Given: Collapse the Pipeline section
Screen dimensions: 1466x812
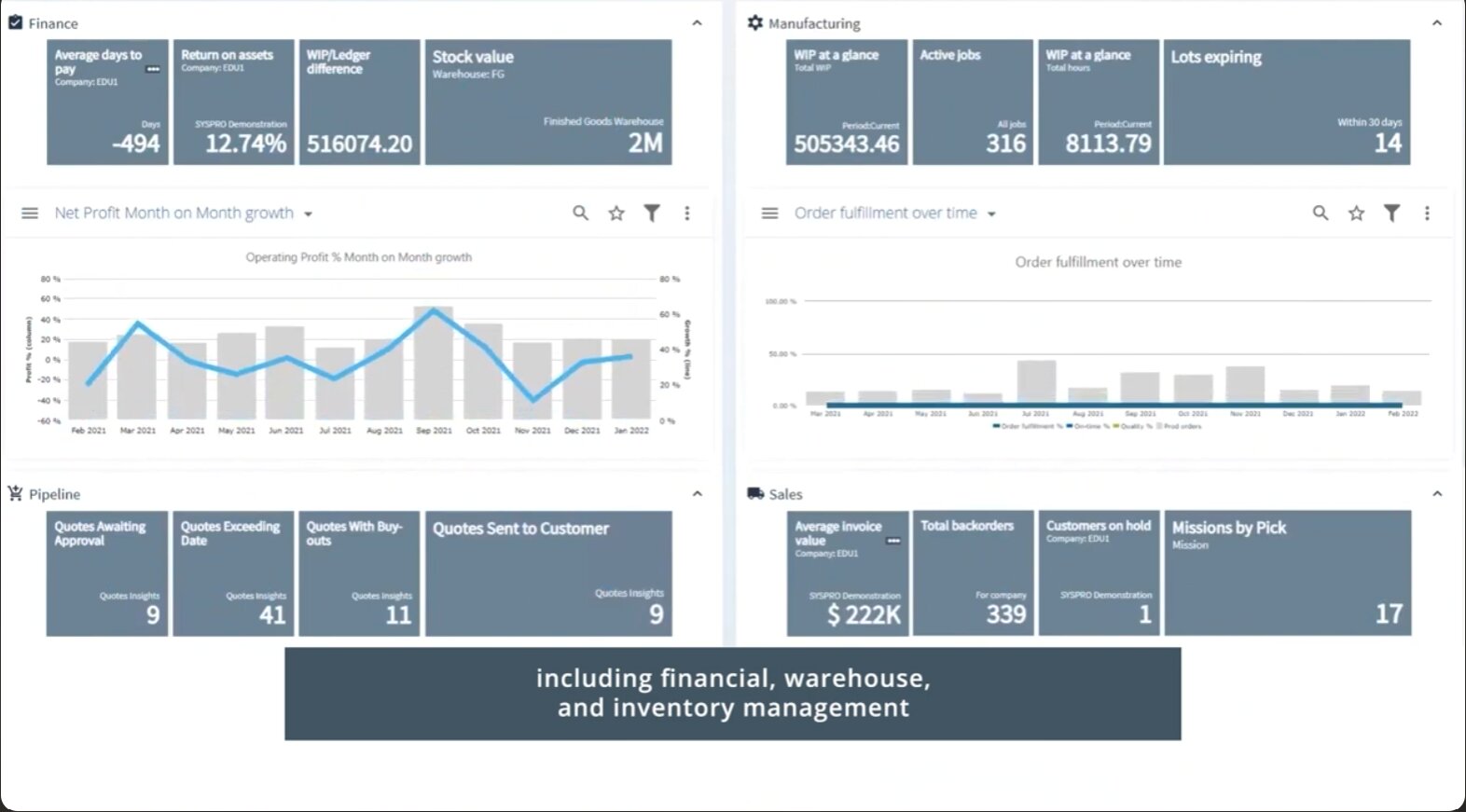Looking at the screenshot, I should (x=697, y=494).
